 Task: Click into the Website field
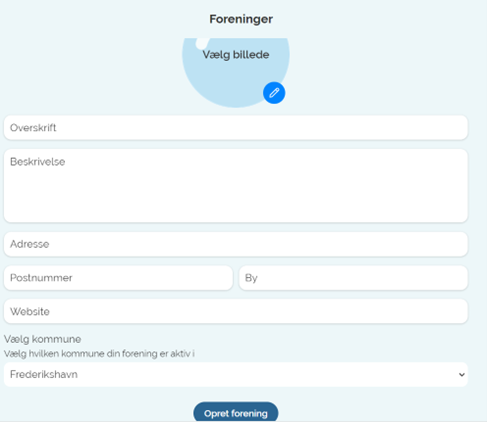(x=236, y=311)
